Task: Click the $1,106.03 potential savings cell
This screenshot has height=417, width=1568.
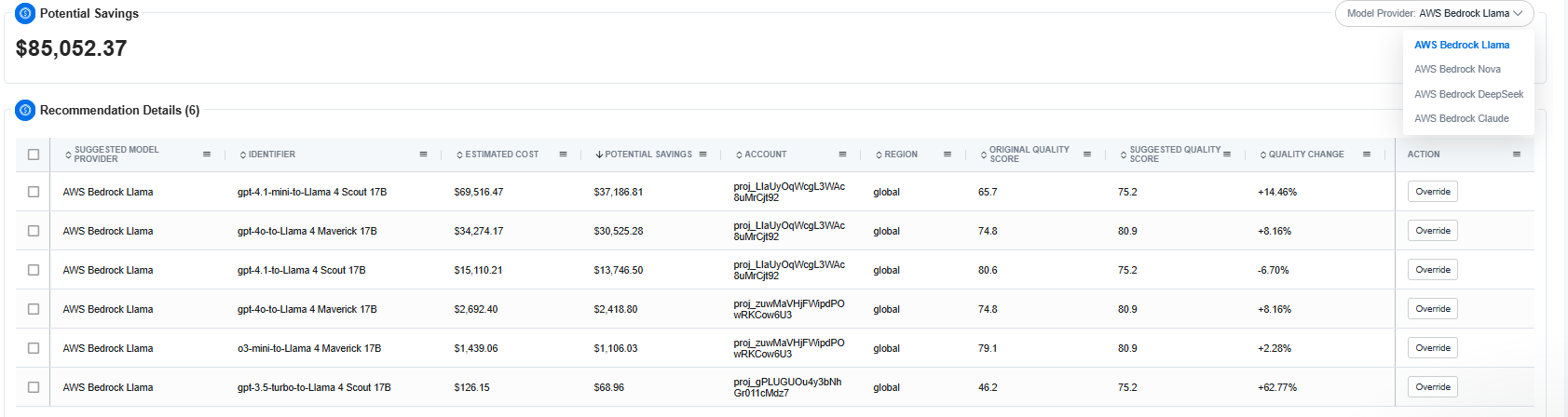Action: point(616,348)
